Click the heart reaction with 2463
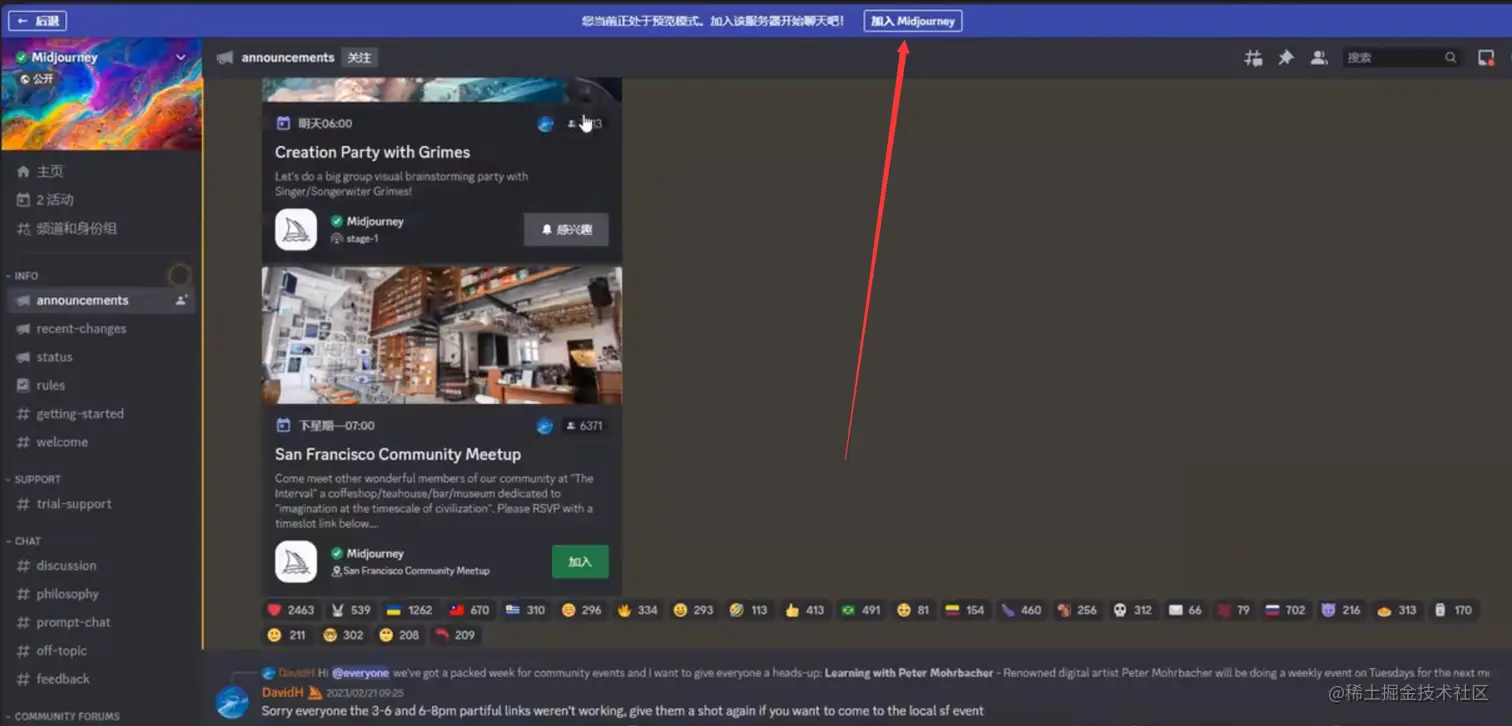Viewport: 1512px width, 726px height. coord(290,610)
